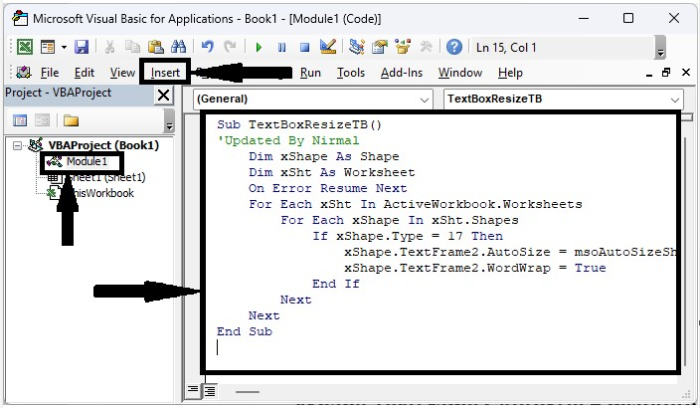Click View Object icon in Project pane
700x408 pixels.
tap(42, 120)
